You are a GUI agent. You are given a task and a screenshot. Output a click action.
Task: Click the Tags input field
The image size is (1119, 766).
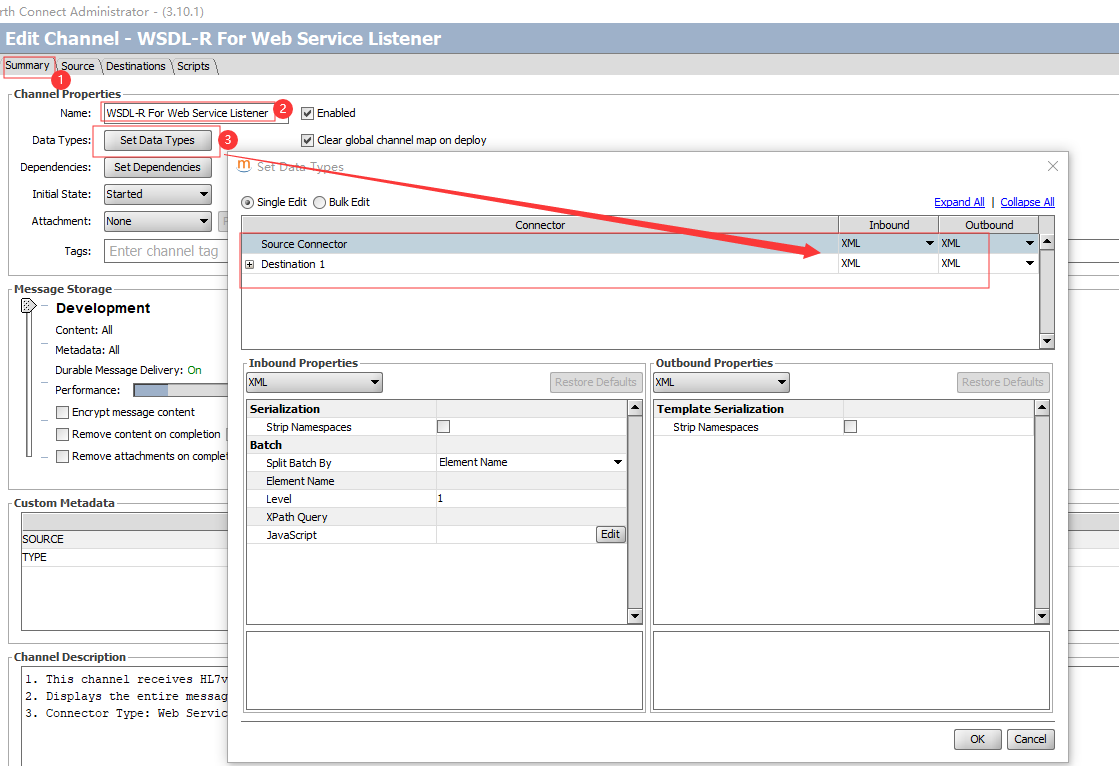coord(168,251)
